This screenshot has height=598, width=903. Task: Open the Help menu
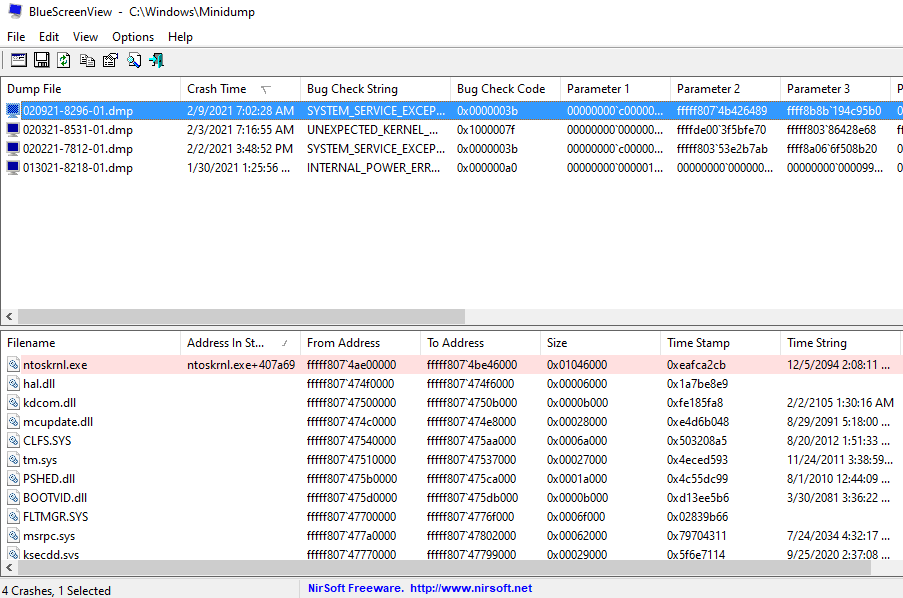point(180,37)
